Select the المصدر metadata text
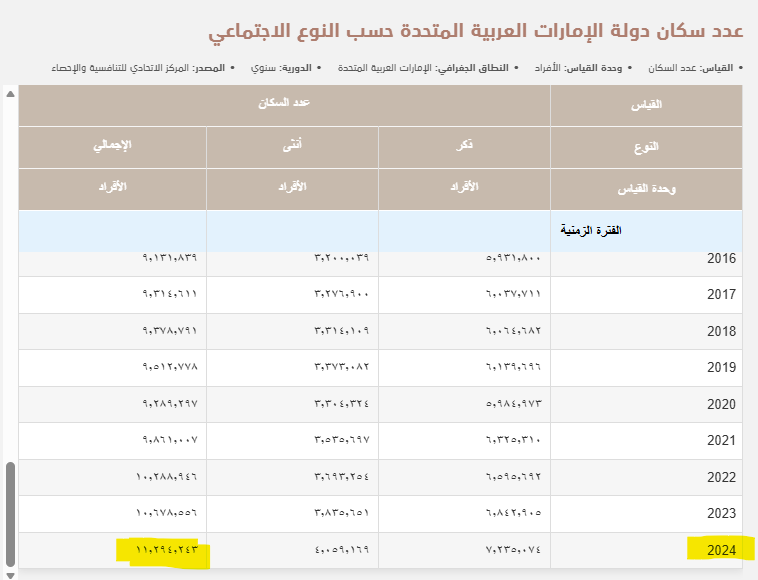Screen dimensions: 758x580 click(x=138, y=68)
